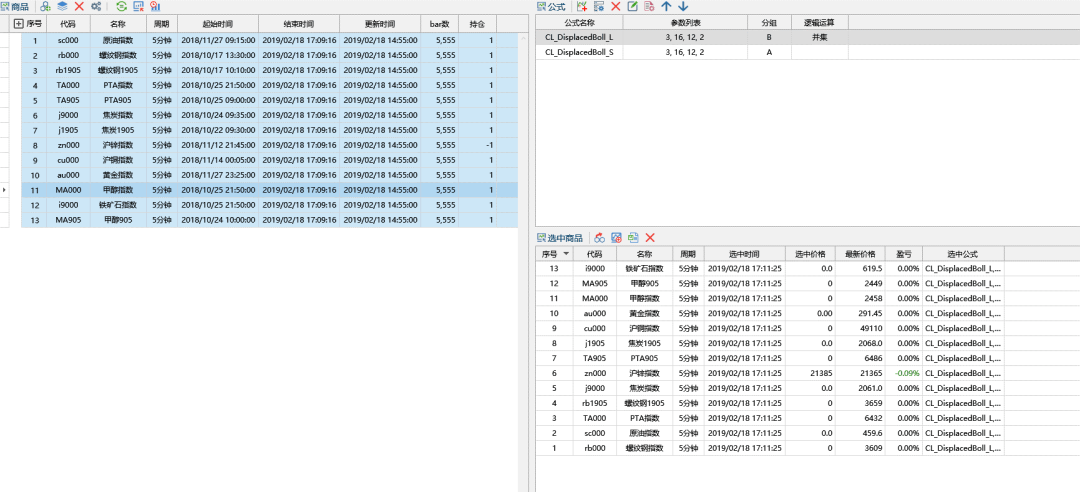Click the add formula icon with red plus

click(x=582, y=6)
